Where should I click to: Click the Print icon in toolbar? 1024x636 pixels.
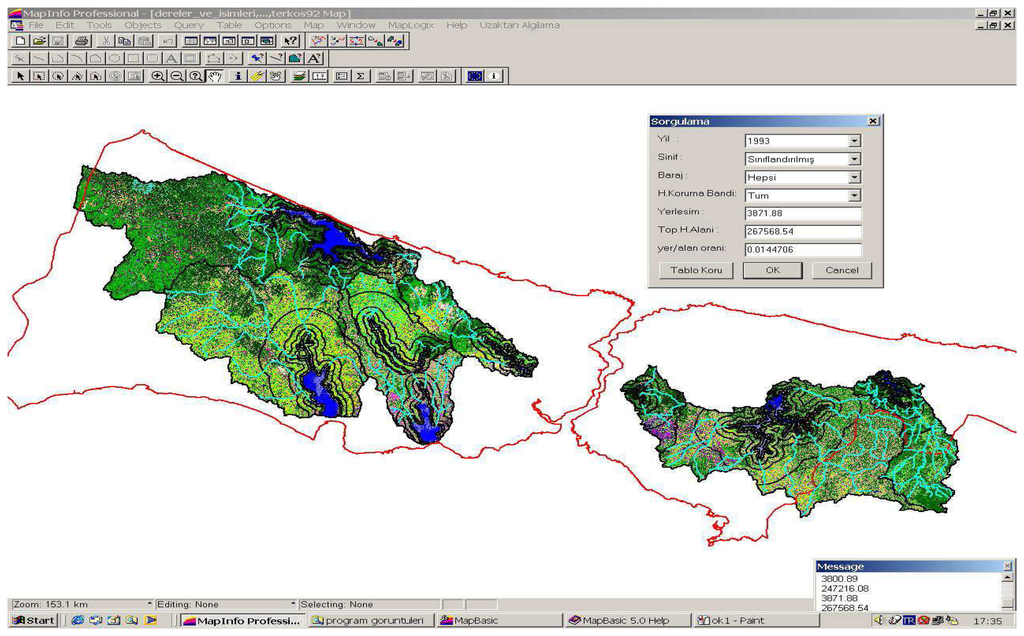coord(82,41)
